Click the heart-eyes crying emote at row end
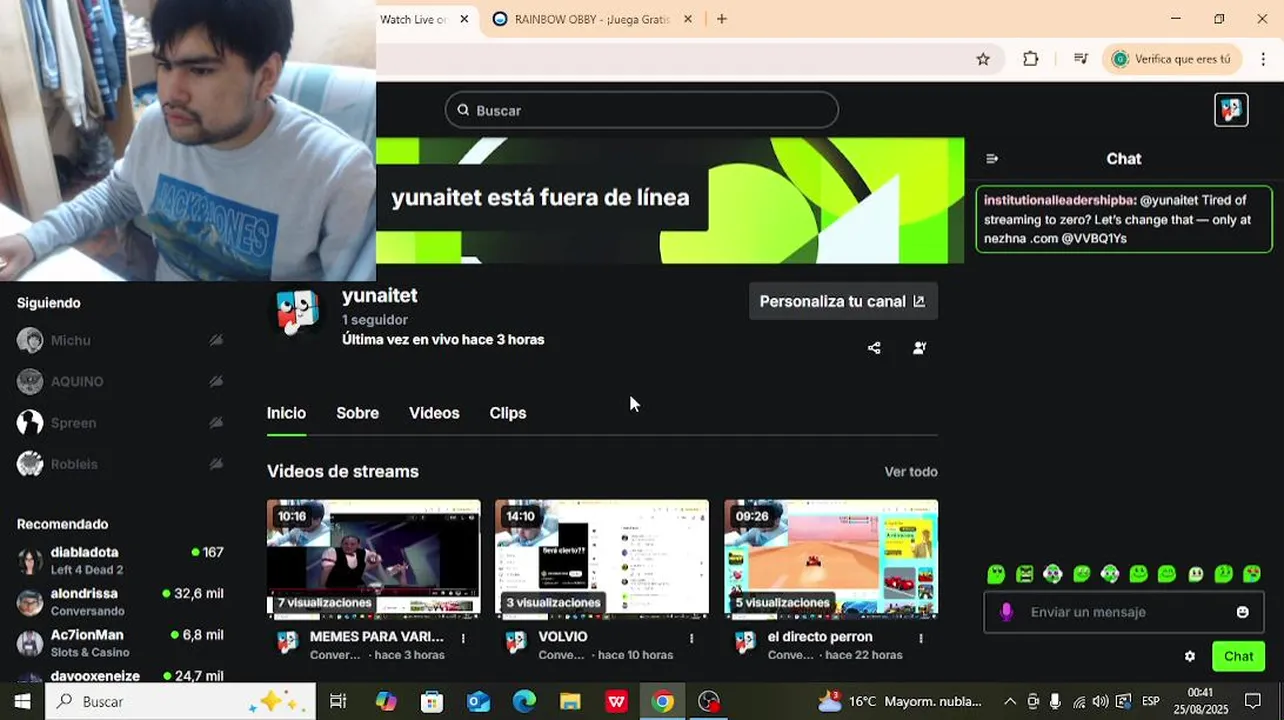The image size is (1284, 720). point(1252,574)
